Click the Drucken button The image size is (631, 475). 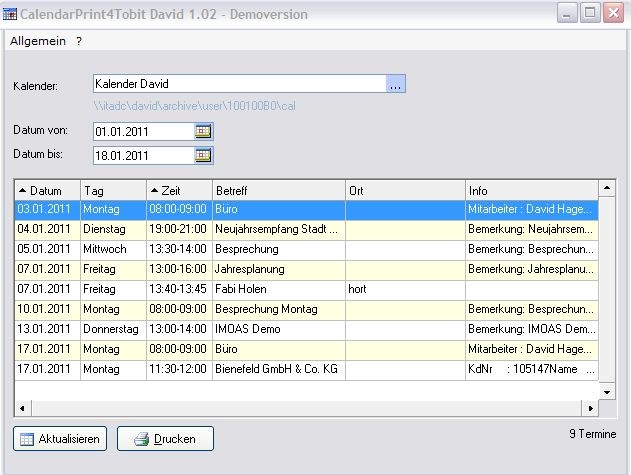[165, 439]
